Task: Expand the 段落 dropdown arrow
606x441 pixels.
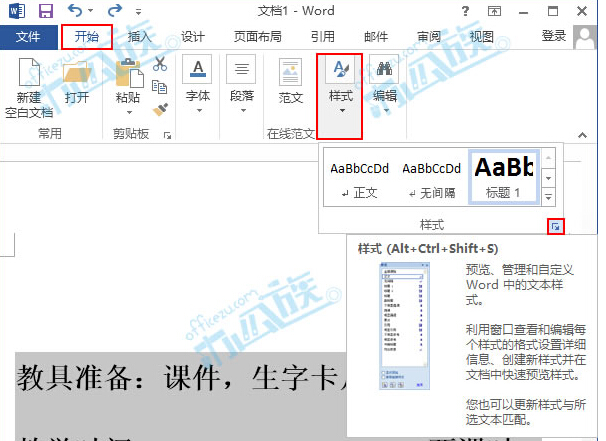Action: point(243,111)
